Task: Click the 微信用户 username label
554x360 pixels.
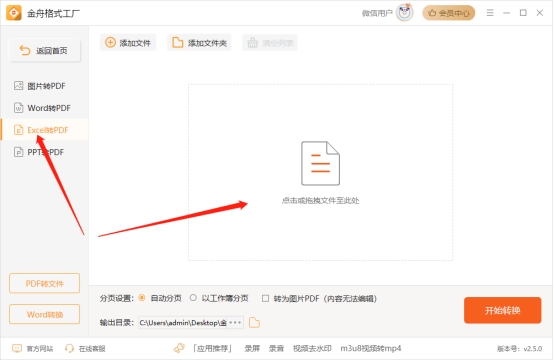Action: coord(377,13)
